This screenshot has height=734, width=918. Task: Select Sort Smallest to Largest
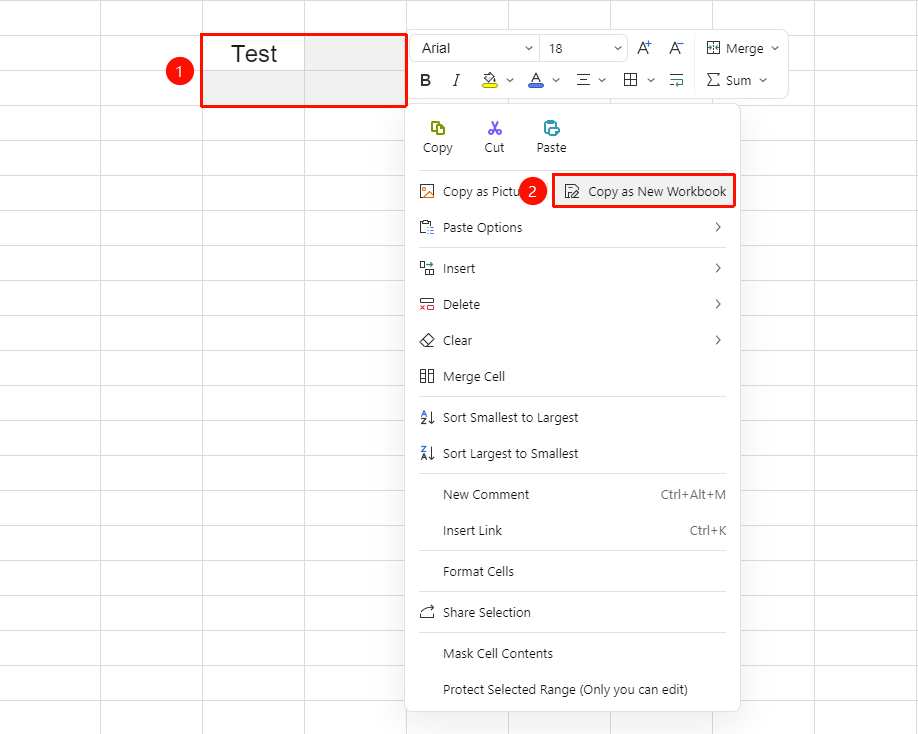coord(572,417)
